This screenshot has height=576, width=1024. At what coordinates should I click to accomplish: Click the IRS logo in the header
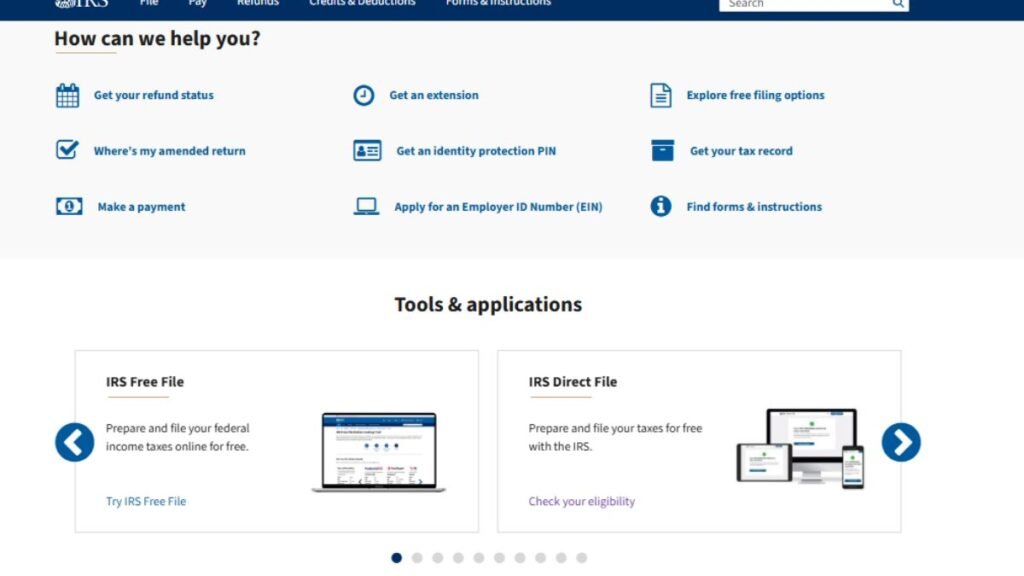tap(82, 4)
